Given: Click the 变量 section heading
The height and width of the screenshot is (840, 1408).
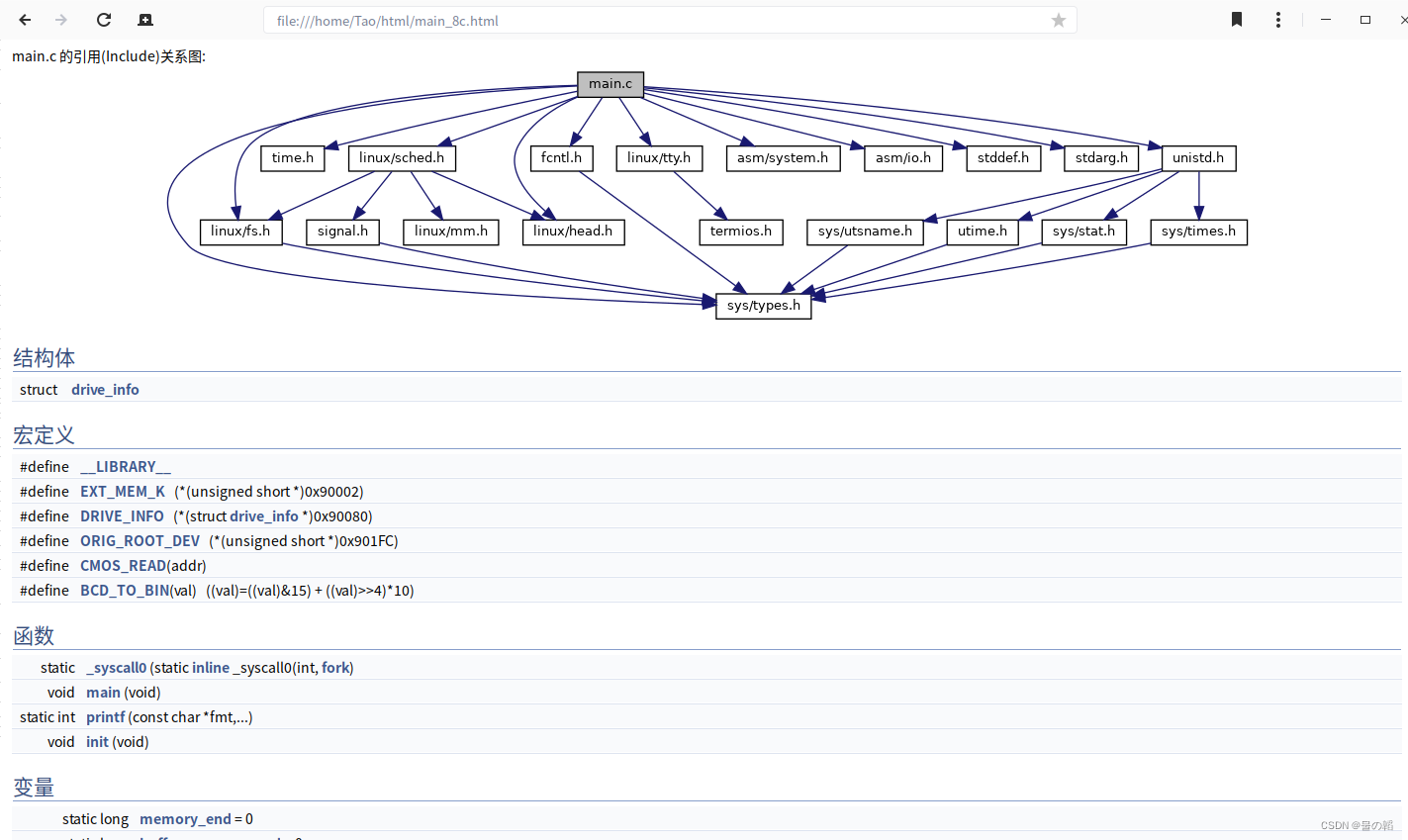Looking at the screenshot, I should [34, 788].
